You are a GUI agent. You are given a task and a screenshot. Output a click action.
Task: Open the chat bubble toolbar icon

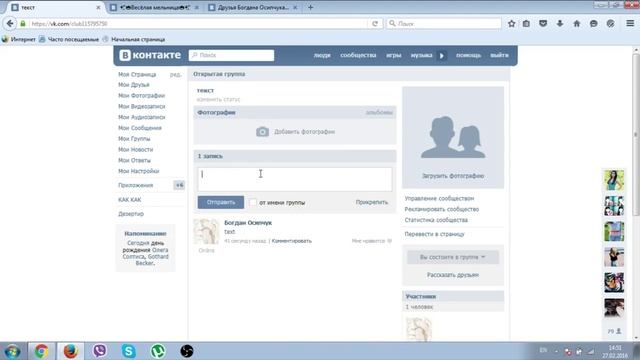point(593,24)
